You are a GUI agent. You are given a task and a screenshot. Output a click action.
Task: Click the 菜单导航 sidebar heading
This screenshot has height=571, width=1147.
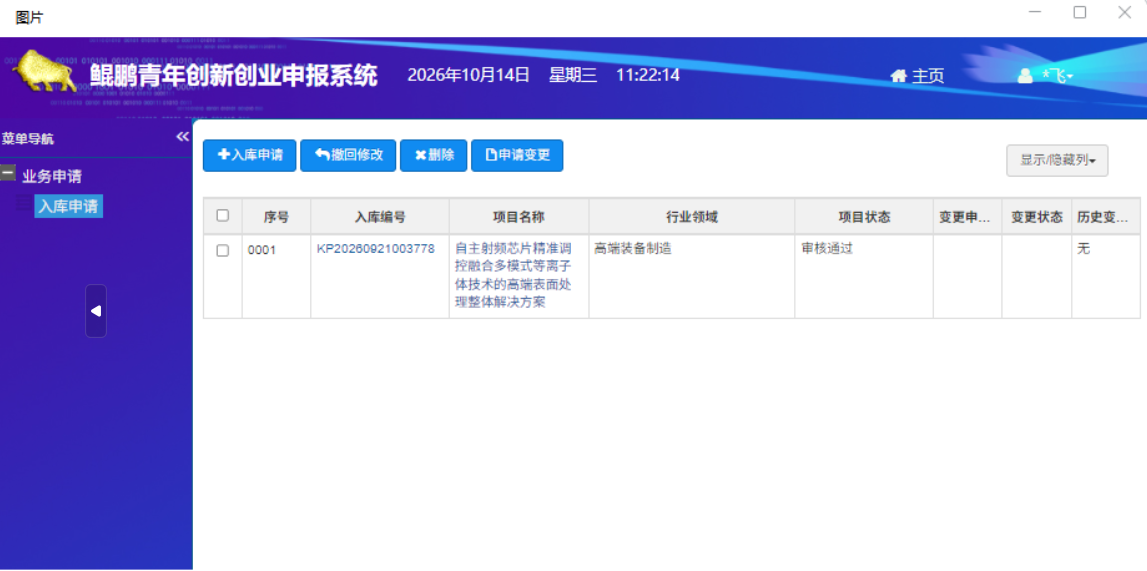(x=28, y=138)
